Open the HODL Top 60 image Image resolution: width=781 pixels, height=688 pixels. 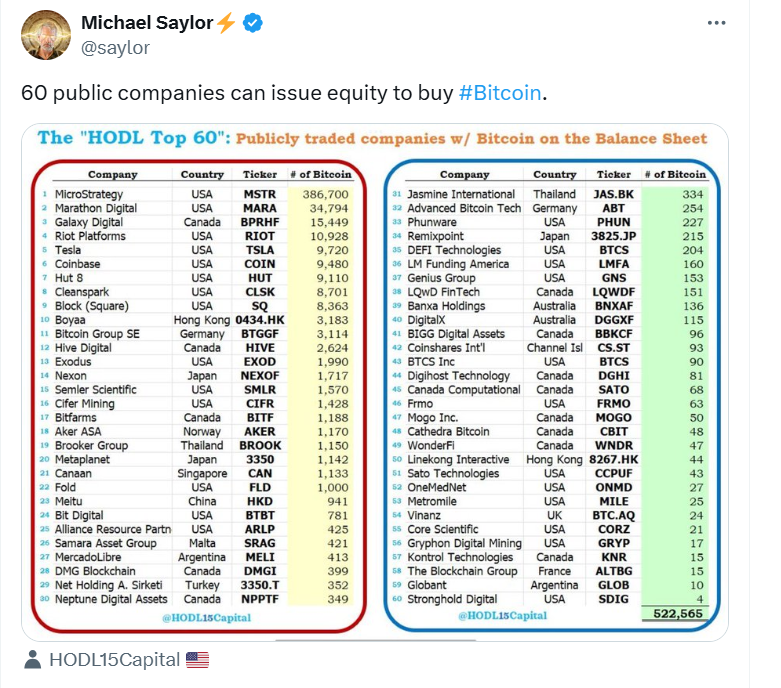(x=375, y=382)
